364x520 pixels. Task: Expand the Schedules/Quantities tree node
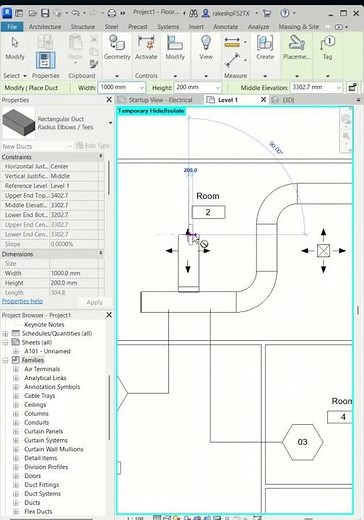coord(5,333)
